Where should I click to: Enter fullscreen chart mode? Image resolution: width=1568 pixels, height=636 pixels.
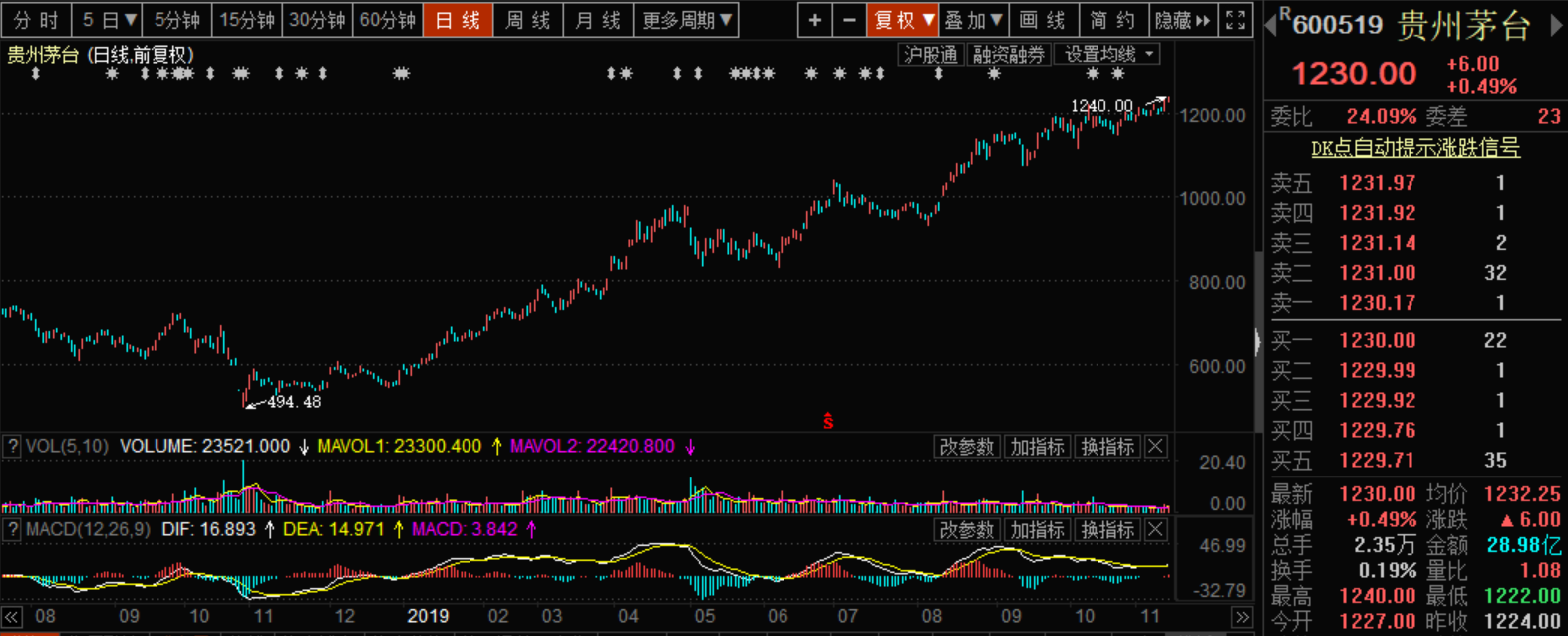(x=1235, y=20)
